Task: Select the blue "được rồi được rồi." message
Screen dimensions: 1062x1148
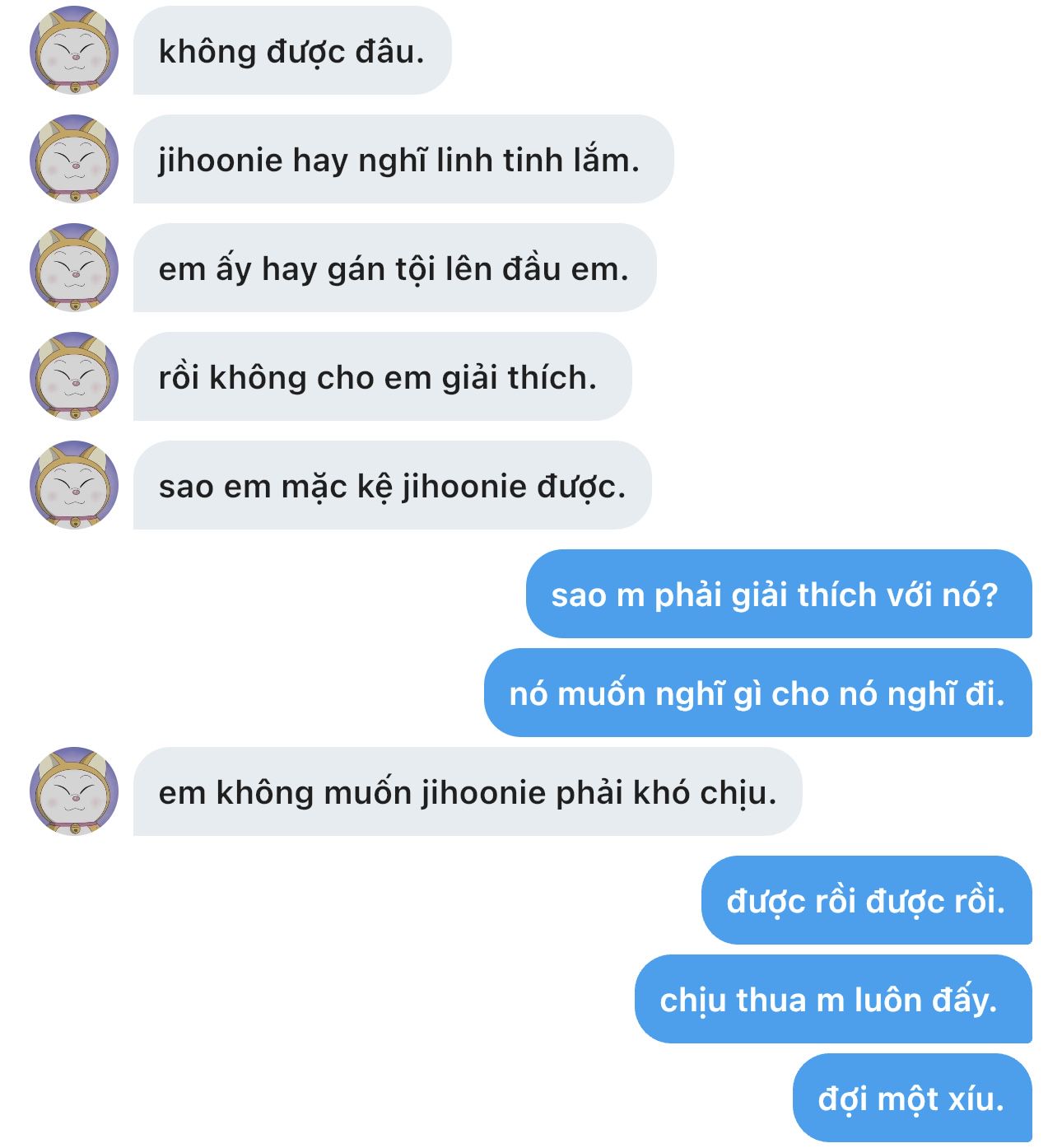Action: coord(867,900)
